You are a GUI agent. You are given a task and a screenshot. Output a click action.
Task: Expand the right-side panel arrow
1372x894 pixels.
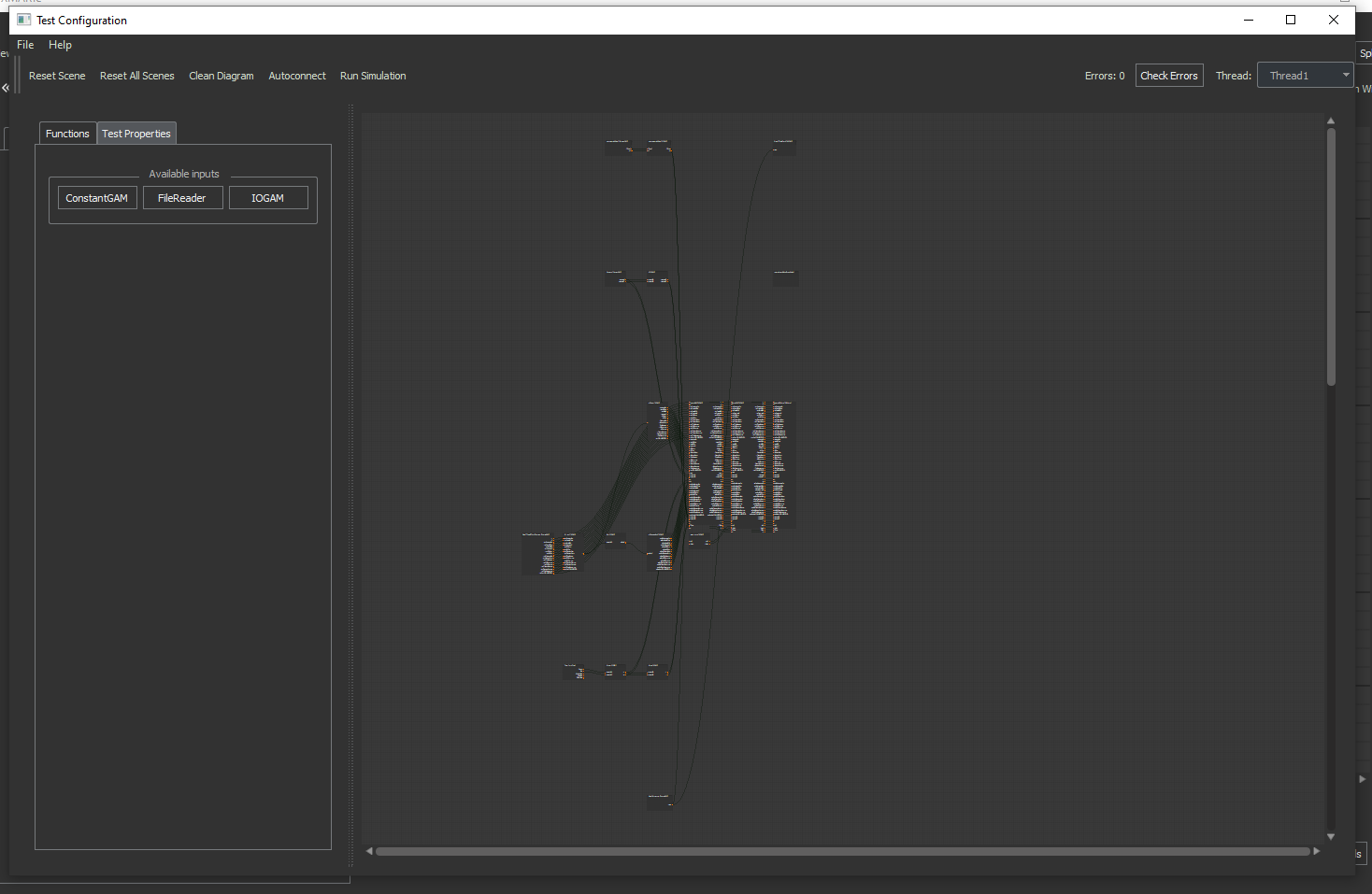[x=1363, y=778]
